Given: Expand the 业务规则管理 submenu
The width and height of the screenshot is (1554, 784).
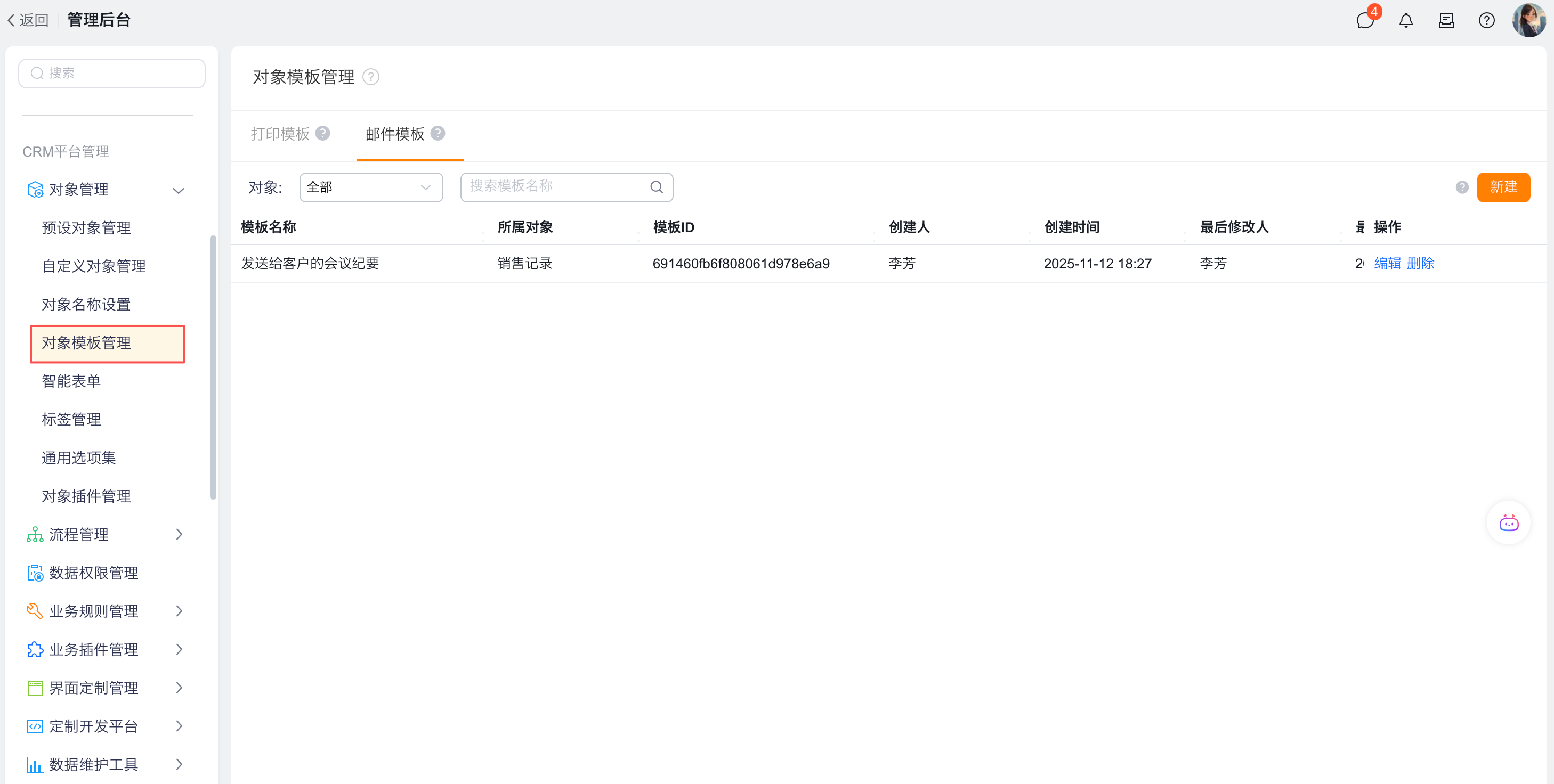Looking at the screenshot, I should (179, 611).
